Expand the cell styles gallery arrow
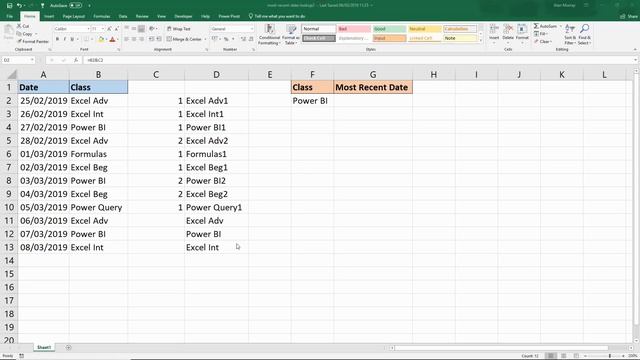This screenshot has width=640, height=360. [x=480, y=40]
